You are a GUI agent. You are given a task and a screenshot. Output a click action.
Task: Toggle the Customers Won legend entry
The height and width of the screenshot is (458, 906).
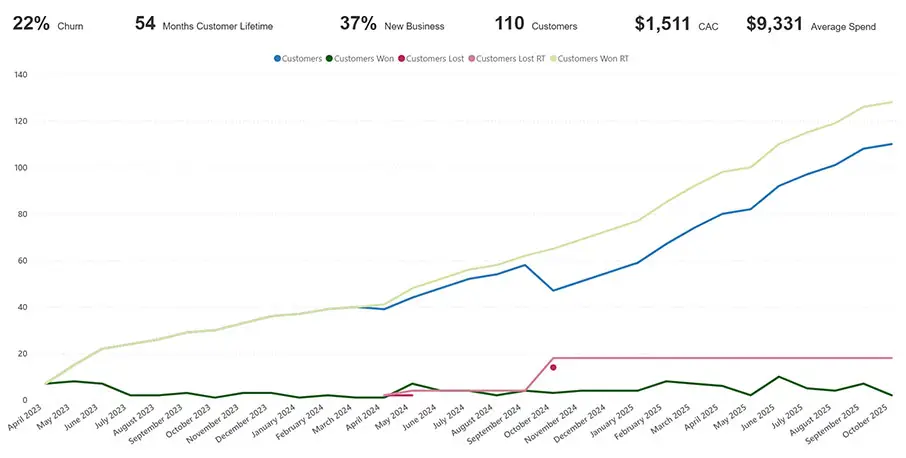363,59
